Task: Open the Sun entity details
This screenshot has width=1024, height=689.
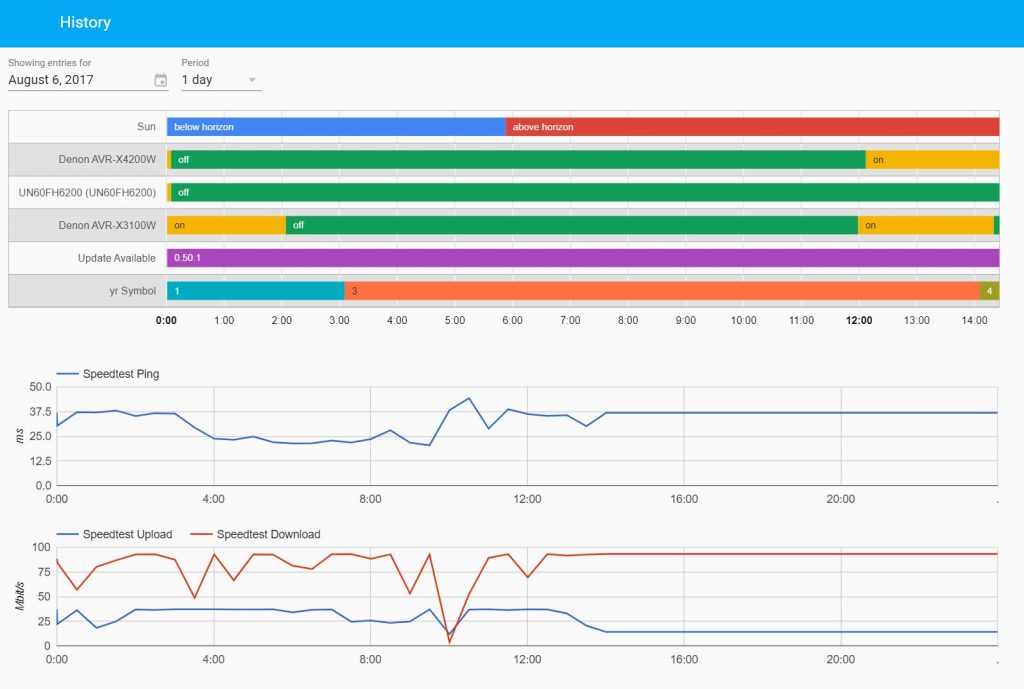Action: coord(146,127)
